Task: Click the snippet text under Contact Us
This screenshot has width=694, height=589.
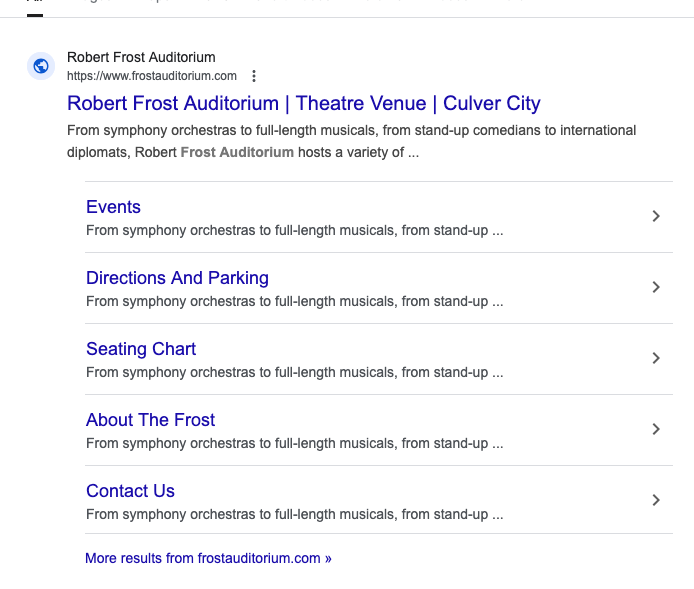Action: pos(294,514)
